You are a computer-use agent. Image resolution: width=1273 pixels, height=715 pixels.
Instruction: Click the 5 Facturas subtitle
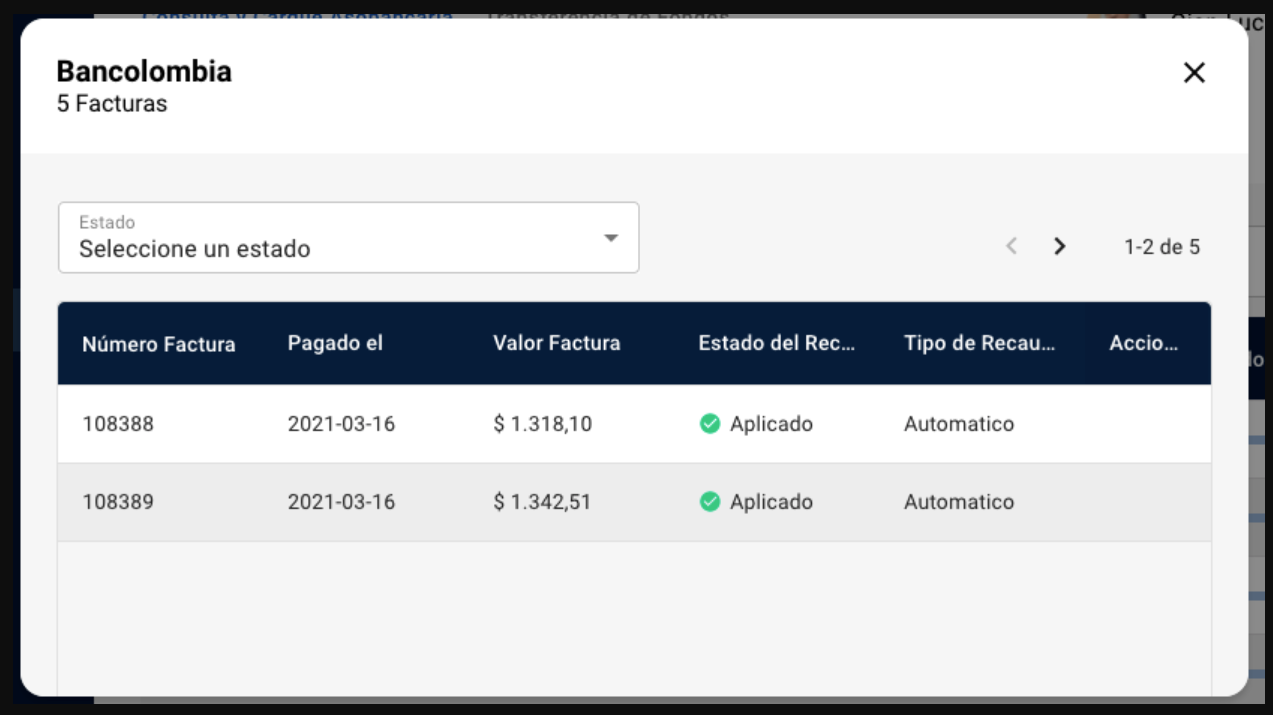tap(112, 103)
